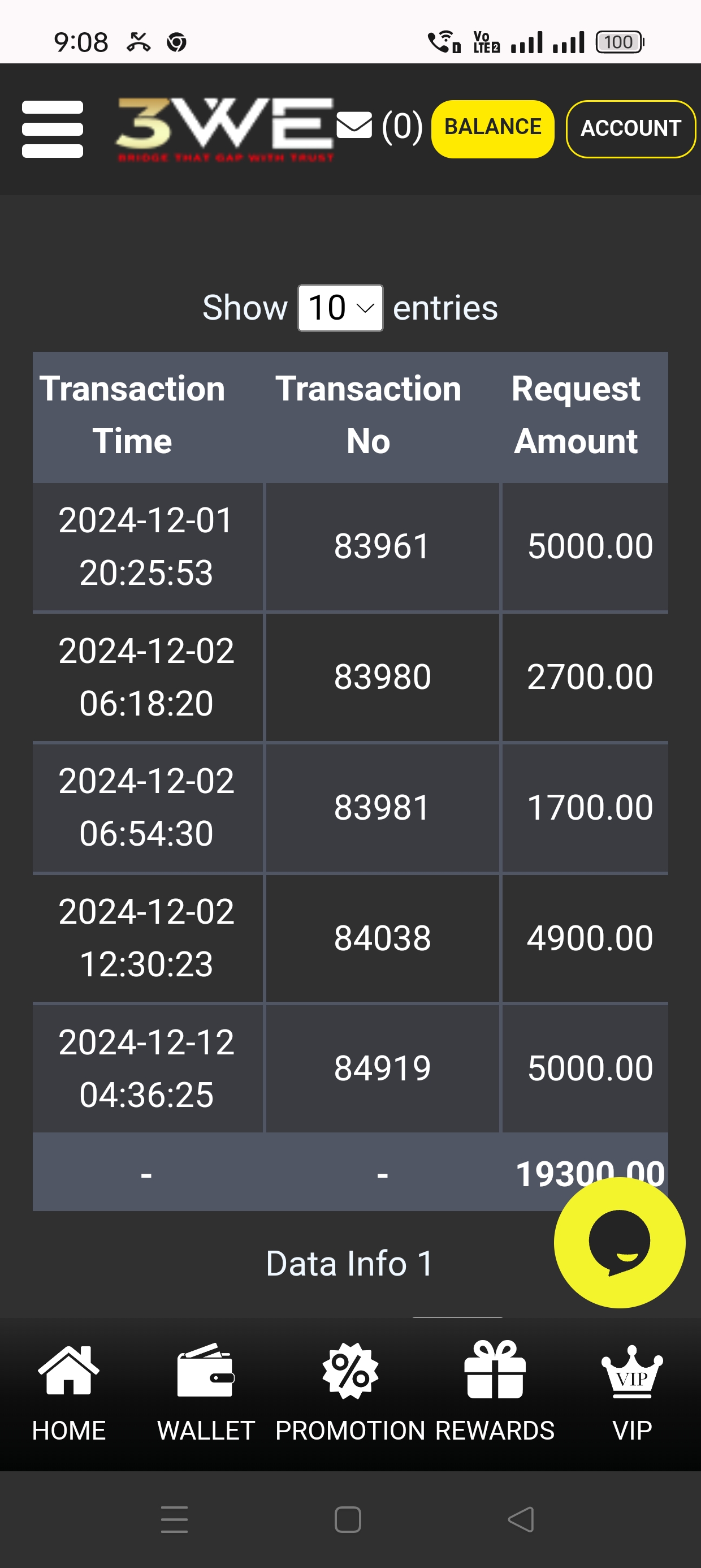Select transaction number 83961 cell

[382, 546]
